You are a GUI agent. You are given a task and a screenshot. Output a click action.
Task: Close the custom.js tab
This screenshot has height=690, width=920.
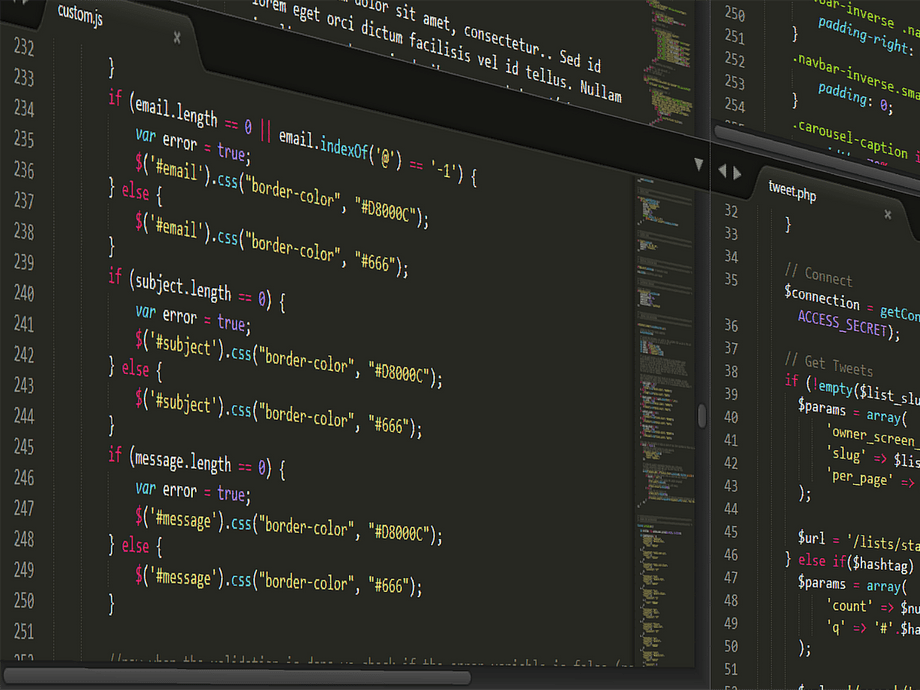point(176,37)
